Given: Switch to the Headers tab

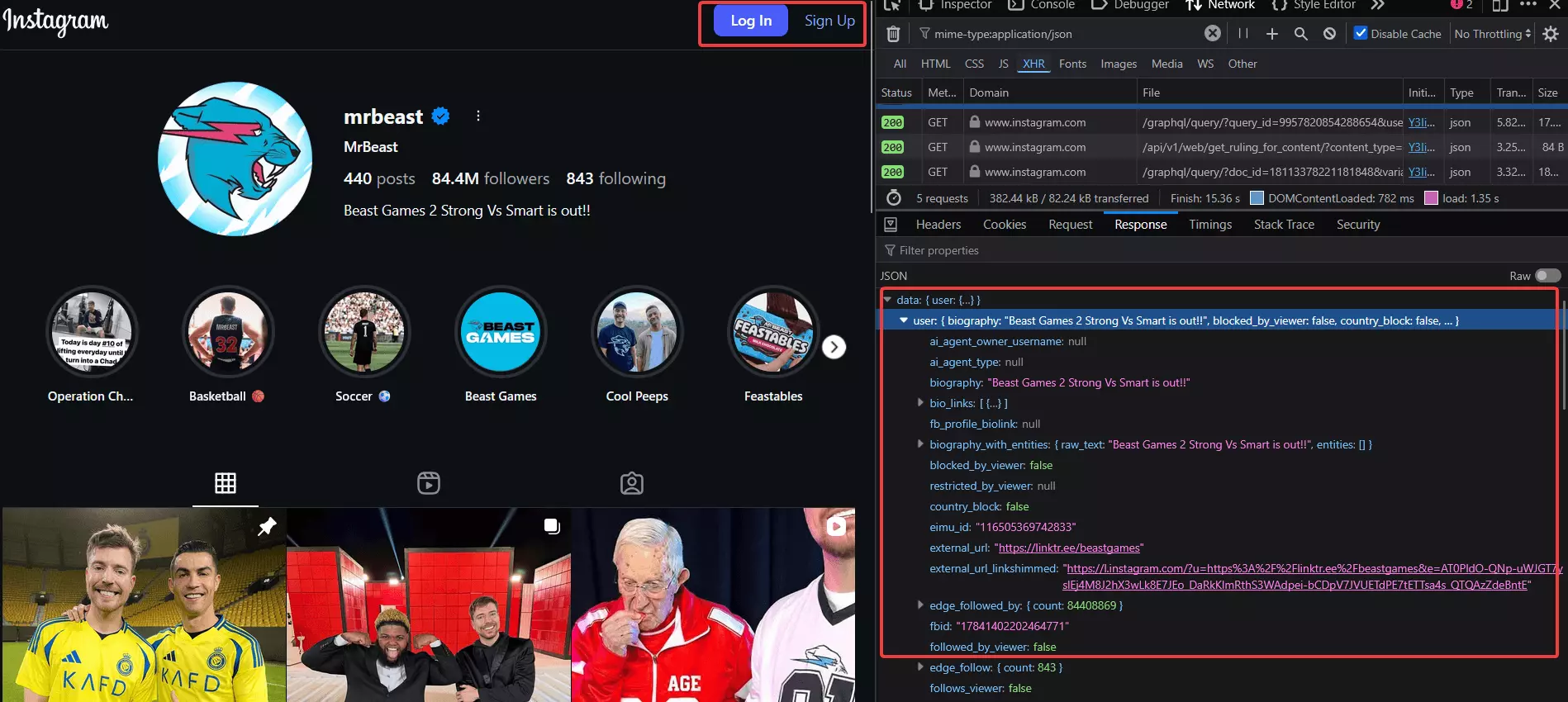Looking at the screenshot, I should click(x=938, y=225).
